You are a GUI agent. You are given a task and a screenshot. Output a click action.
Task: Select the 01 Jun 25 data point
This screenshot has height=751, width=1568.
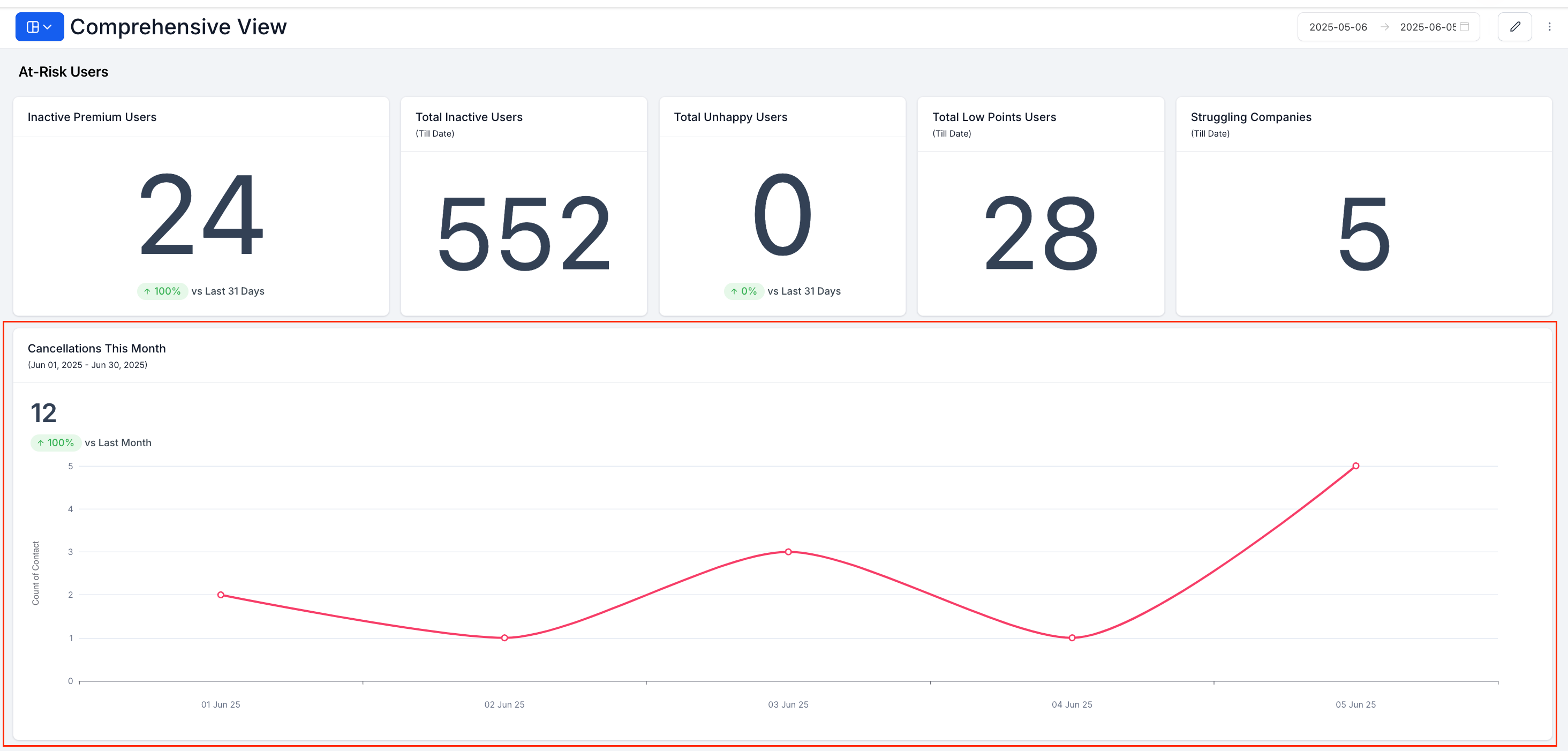pyautogui.click(x=221, y=595)
